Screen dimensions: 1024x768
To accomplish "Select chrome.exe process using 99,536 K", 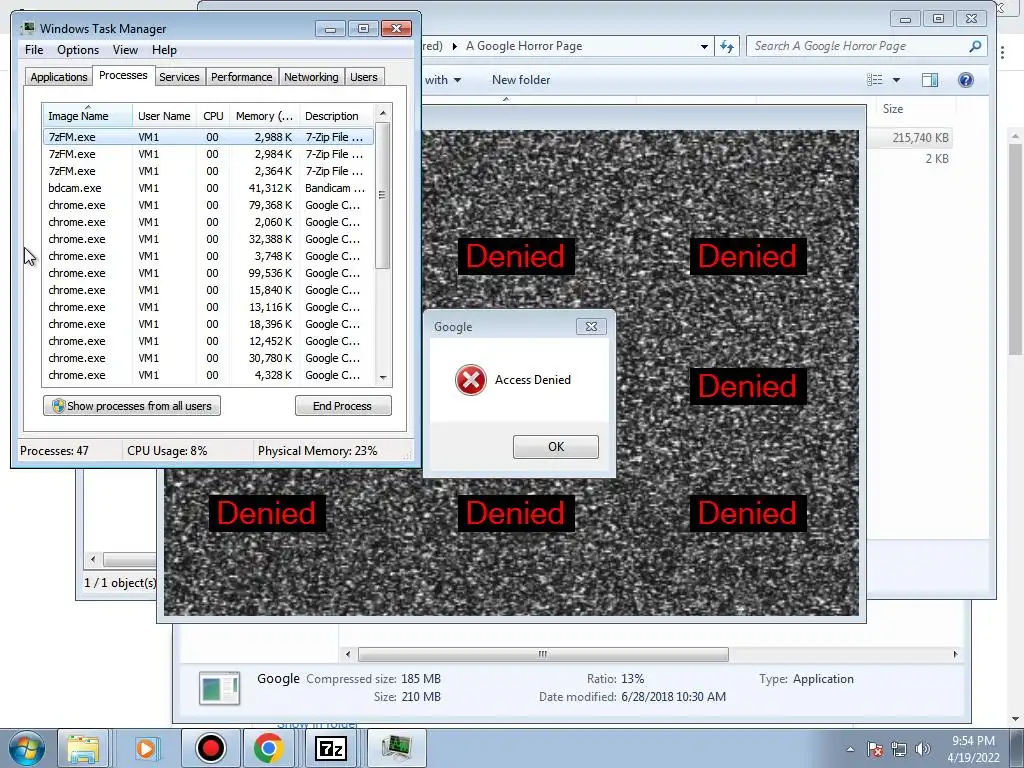I will pyautogui.click(x=208, y=273).
